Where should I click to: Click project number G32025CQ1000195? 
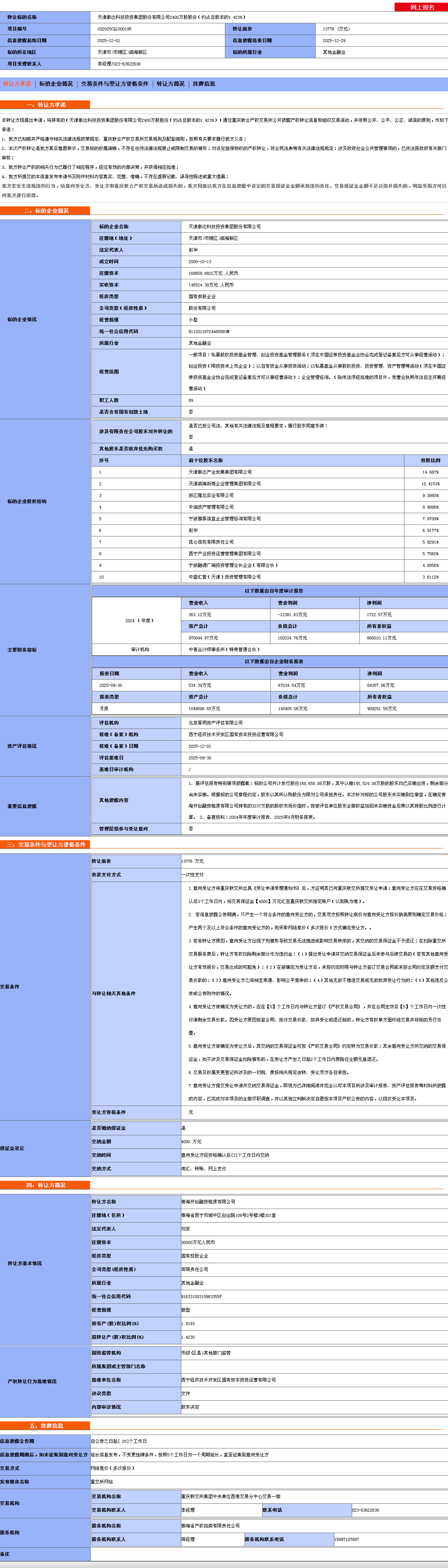(114, 29)
